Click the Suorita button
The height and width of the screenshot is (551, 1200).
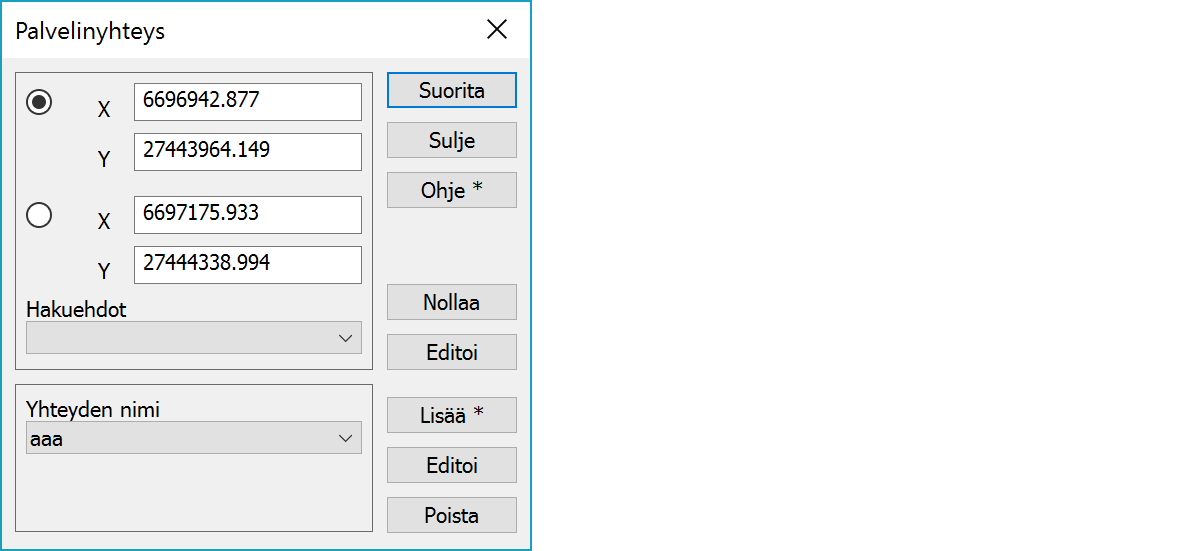pyautogui.click(x=451, y=90)
